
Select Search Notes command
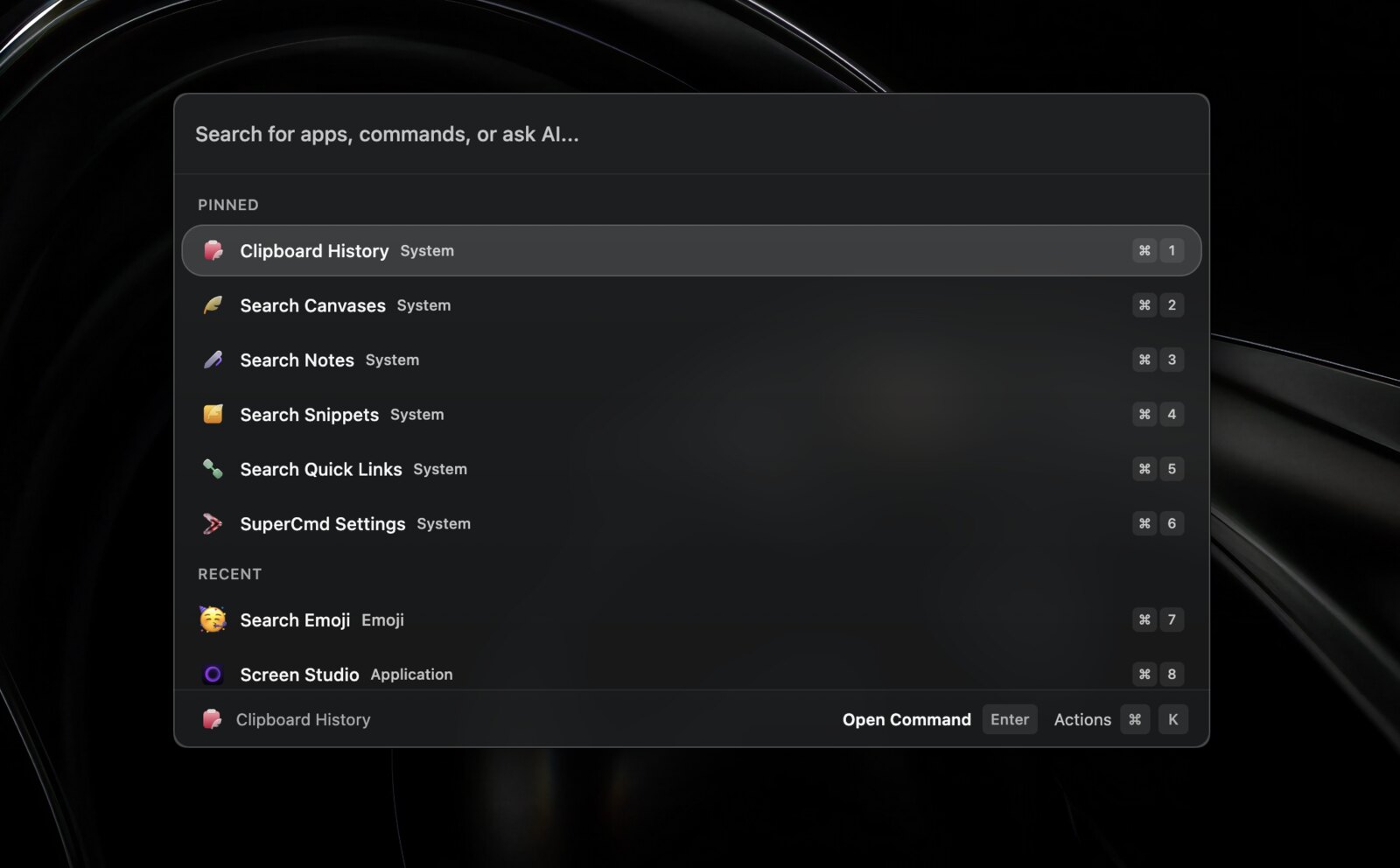(691, 360)
